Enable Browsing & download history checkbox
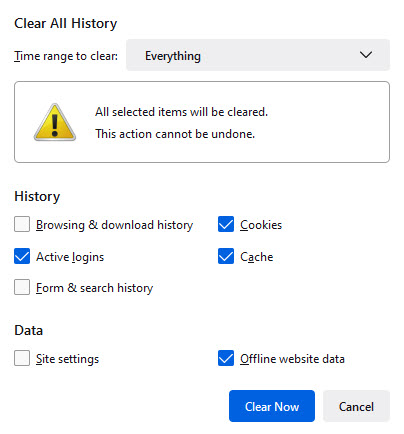 (x=22, y=224)
